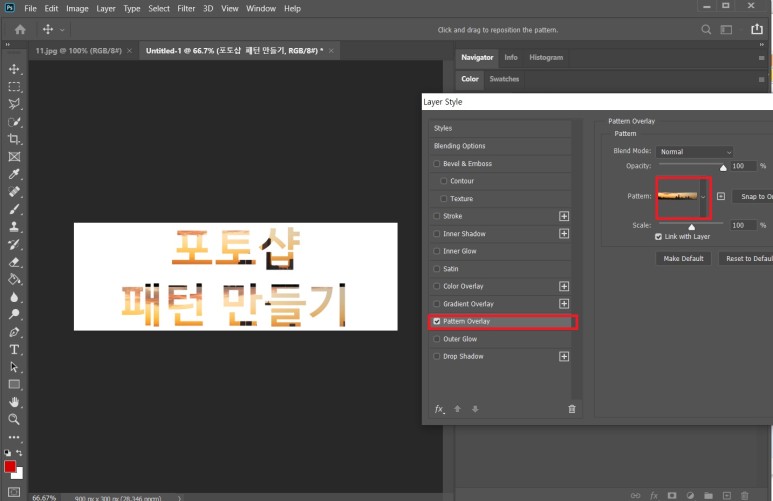
Task: Select the Zoom tool
Action: coord(14,419)
